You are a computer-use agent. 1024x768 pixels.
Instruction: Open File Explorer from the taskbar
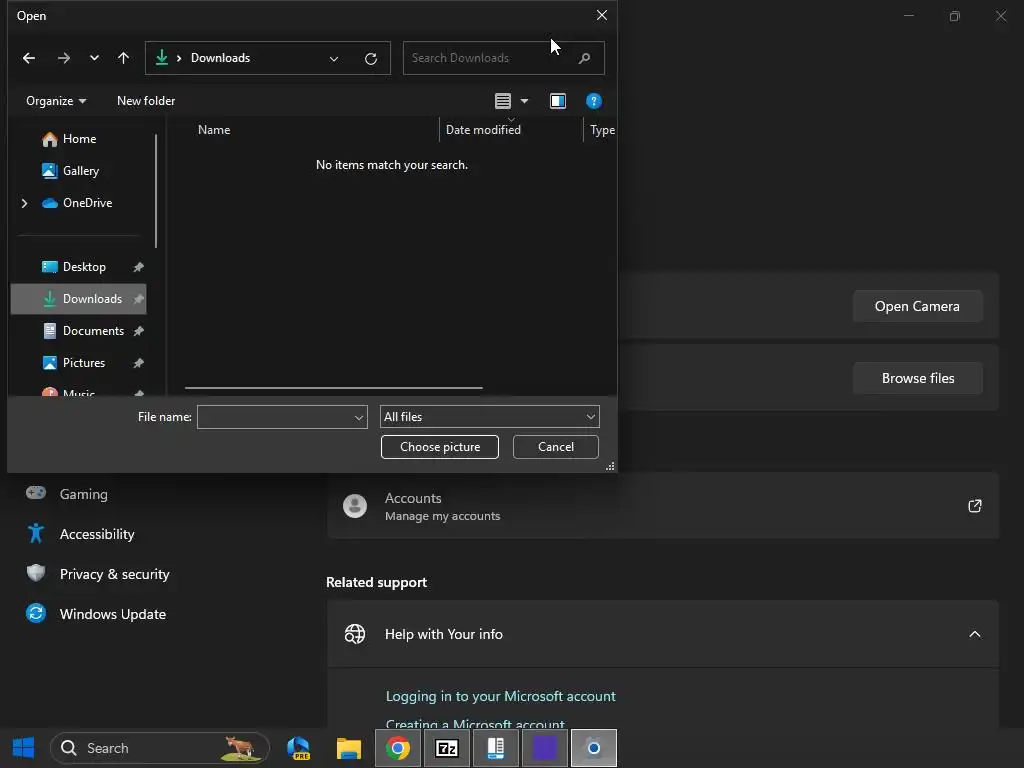(x=349, y=748)
